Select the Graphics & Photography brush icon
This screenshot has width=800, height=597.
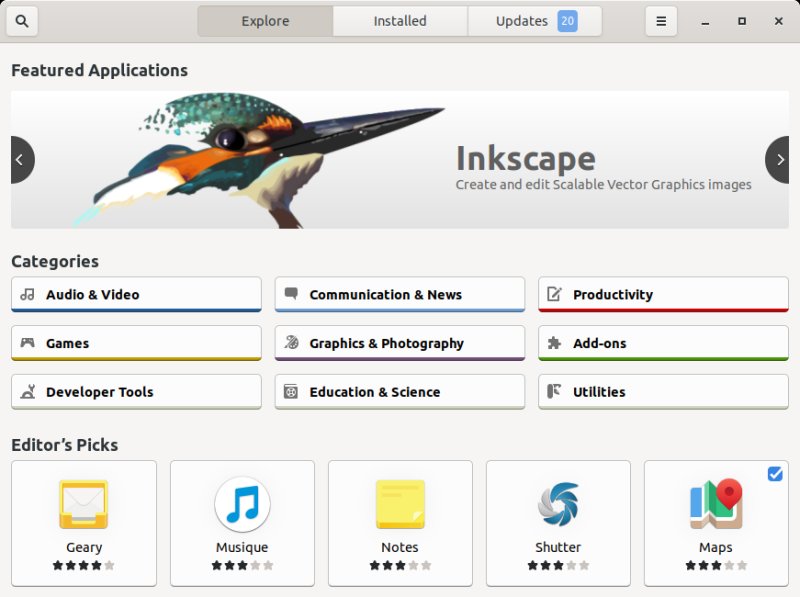292,343
